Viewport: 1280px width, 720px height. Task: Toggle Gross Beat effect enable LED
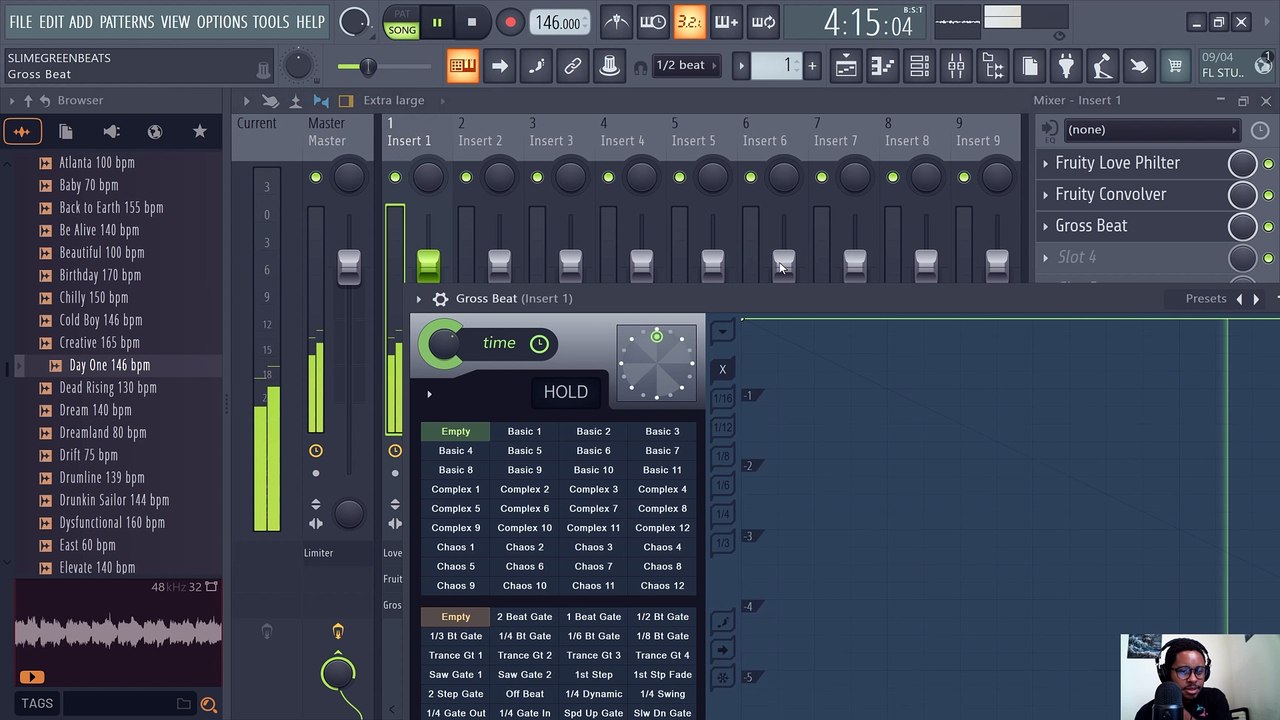1269,226
